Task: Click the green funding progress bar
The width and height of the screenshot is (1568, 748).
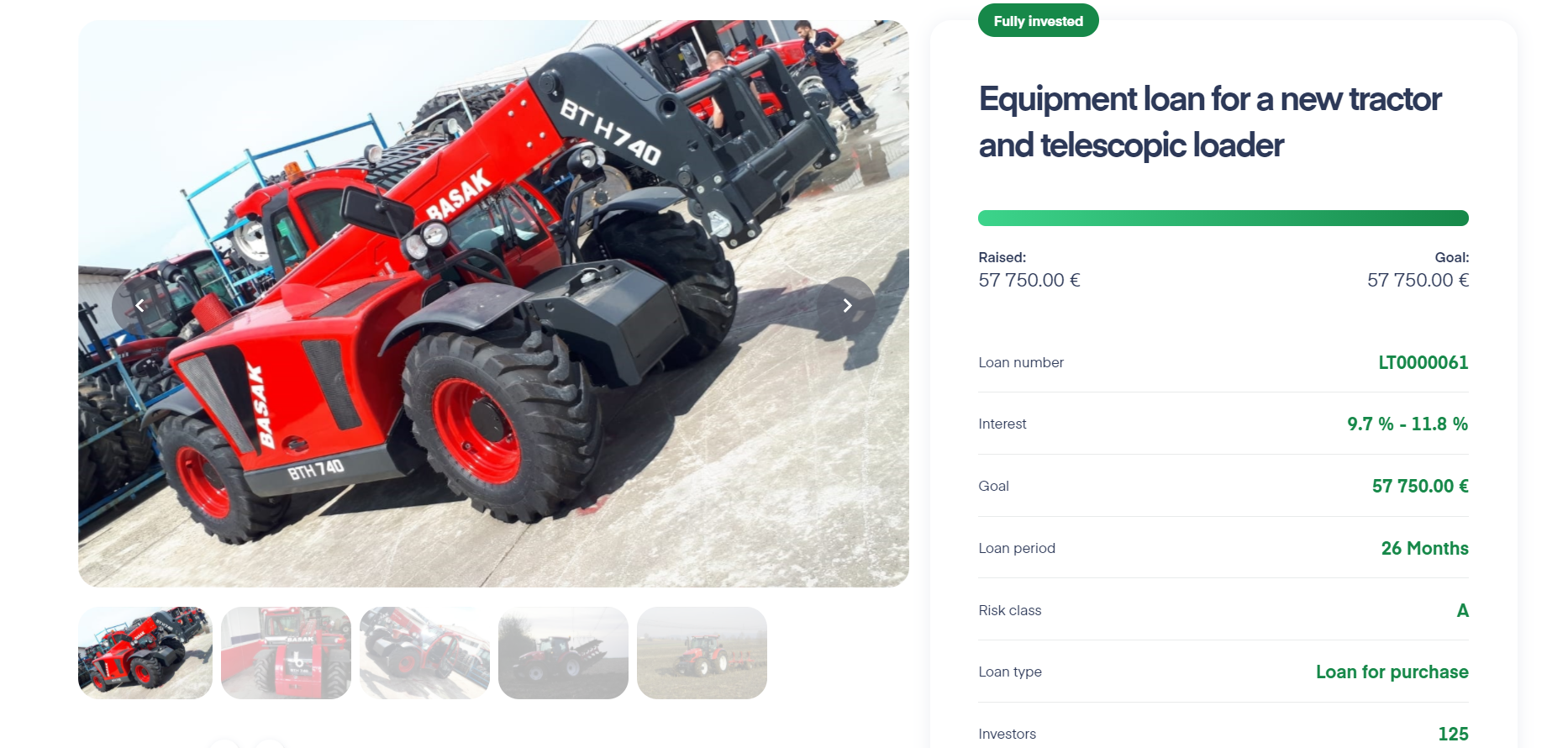Action: [1223, 219]
